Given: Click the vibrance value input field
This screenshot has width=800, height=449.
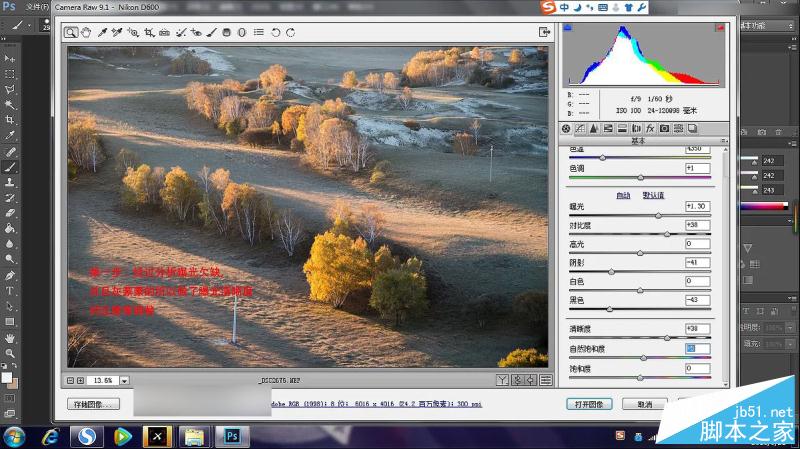Looking at the screenshot, I should pyautogui.click(x=697, y=349).
